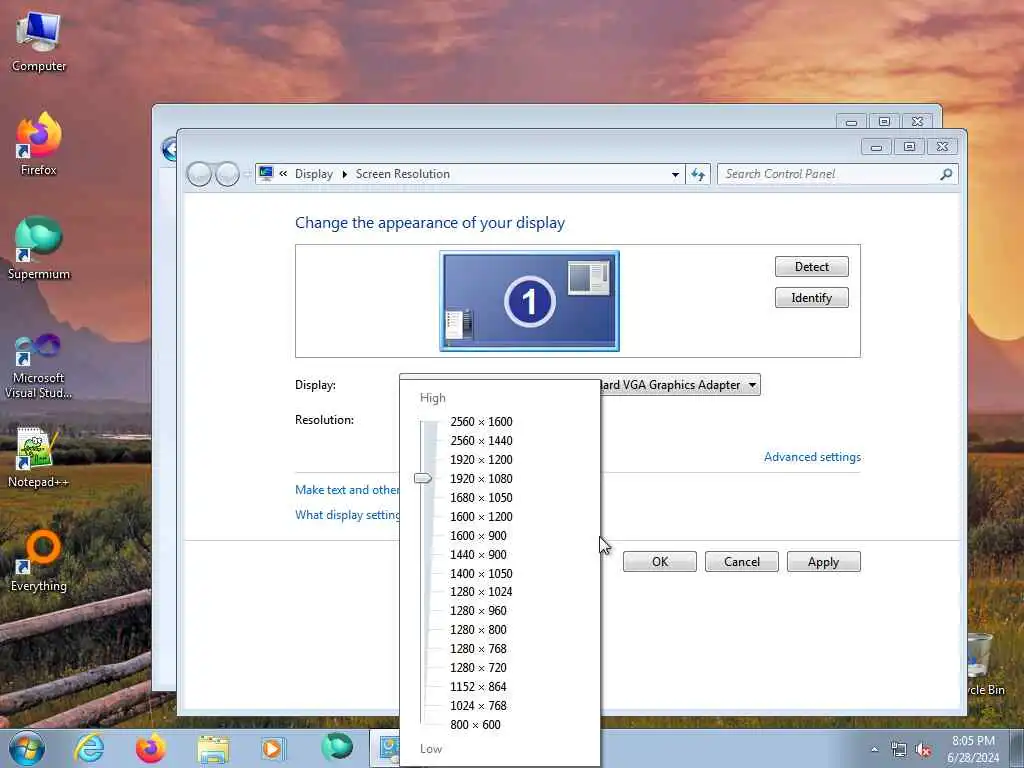1024x768 pixels.
Task: Select resolution 1600 × 900
Action: pos(478,536)
